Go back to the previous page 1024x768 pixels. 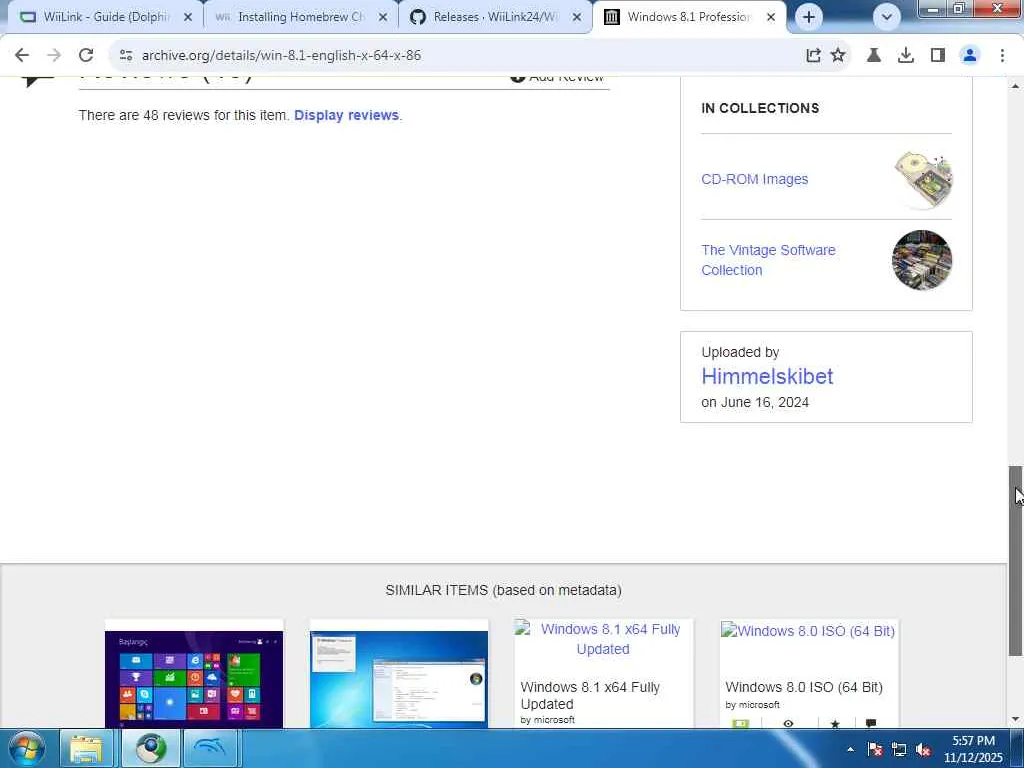(22, 56)
